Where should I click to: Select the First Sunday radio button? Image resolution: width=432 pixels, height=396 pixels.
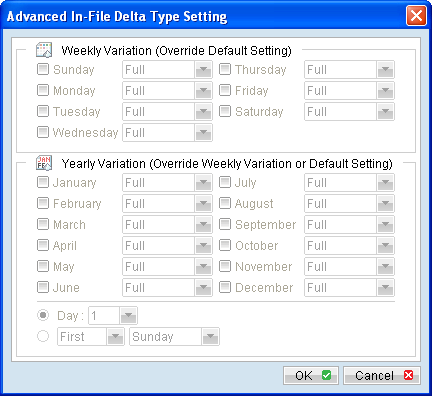coord(43,336)
